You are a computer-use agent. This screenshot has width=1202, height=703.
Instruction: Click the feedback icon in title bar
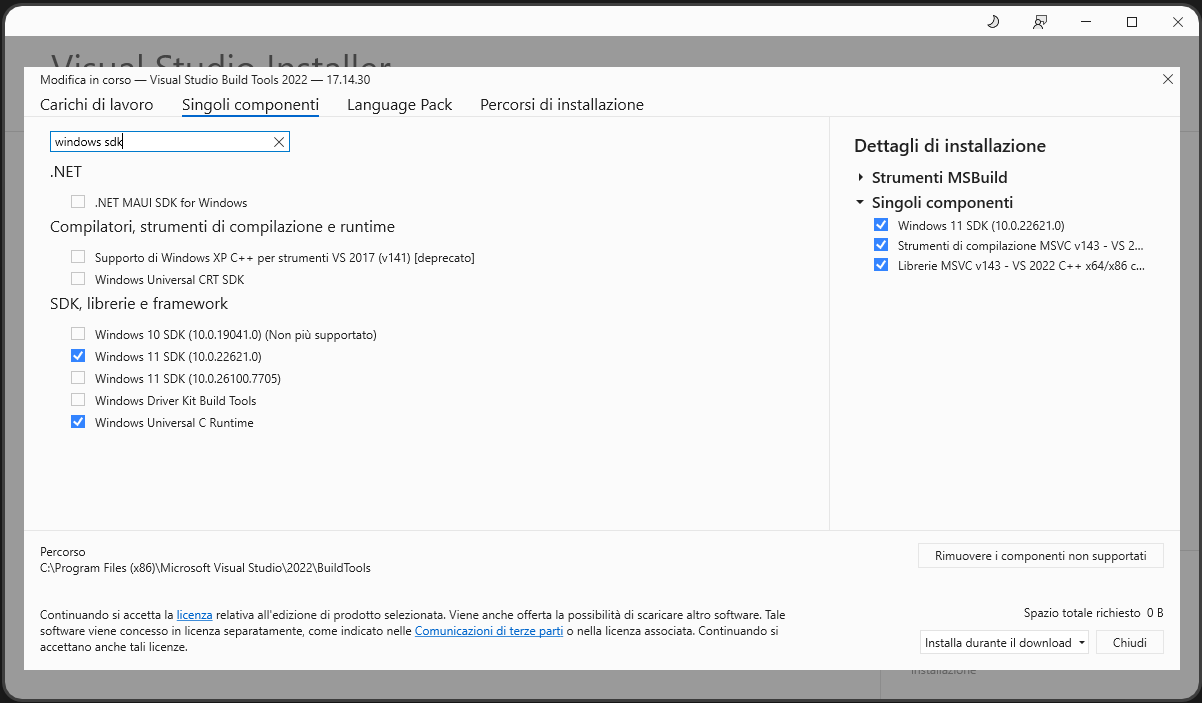(1040, 22)
